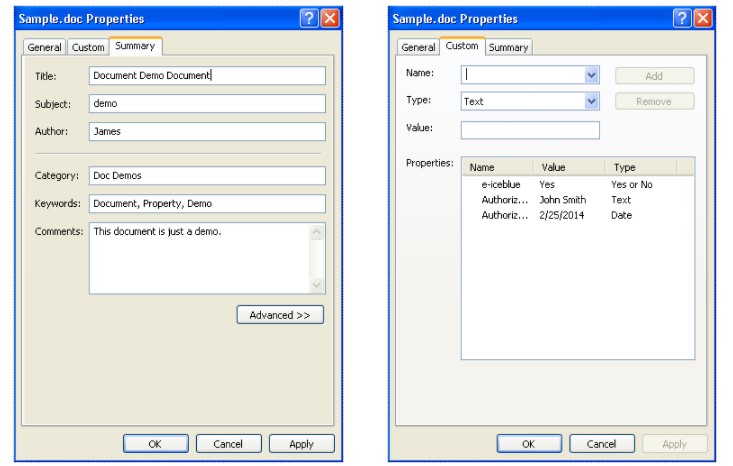
Task: Close the right Sample.doc Properties window
Action: click(x=704, y=19)
